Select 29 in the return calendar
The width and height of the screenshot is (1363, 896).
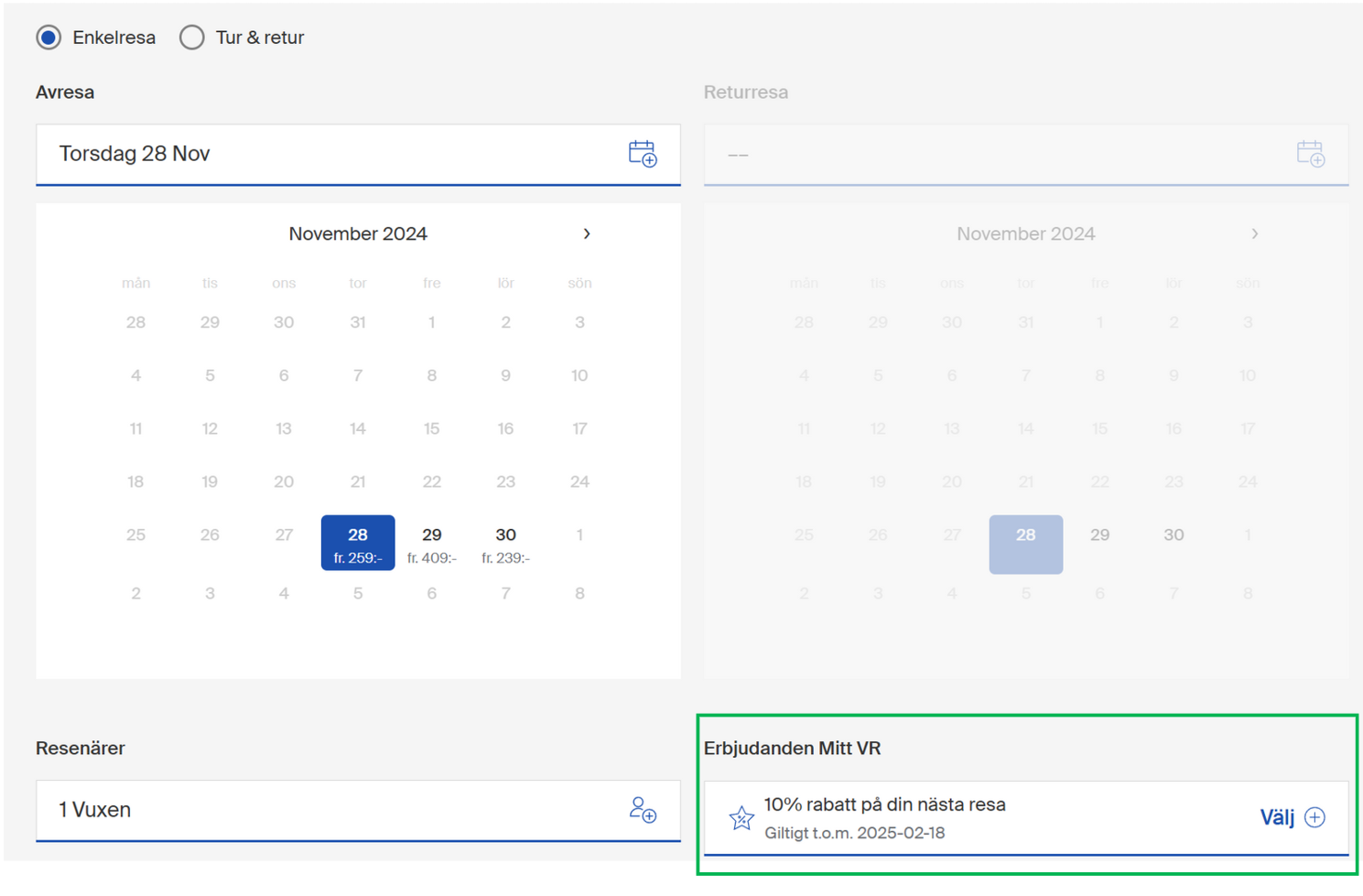[1099, 535]
